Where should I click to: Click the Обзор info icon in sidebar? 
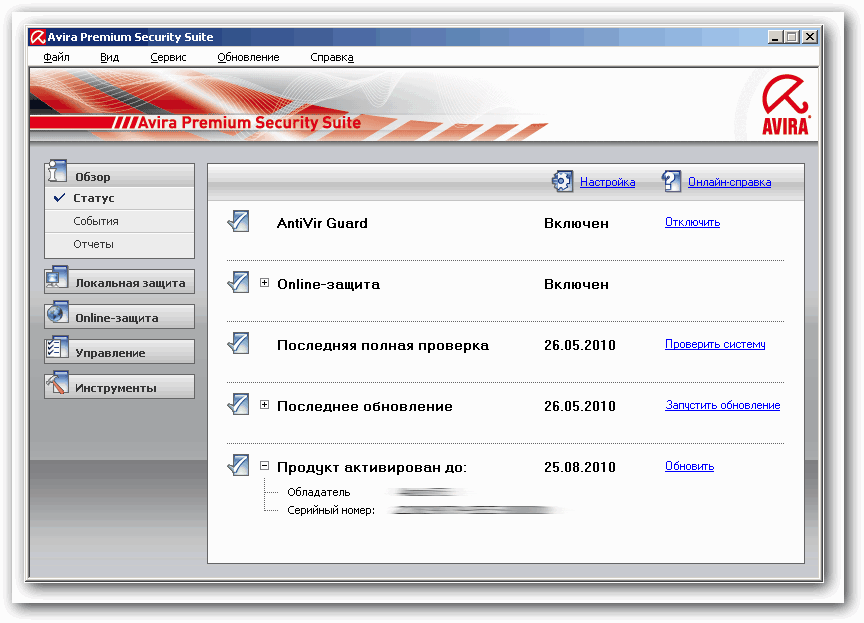57,171
